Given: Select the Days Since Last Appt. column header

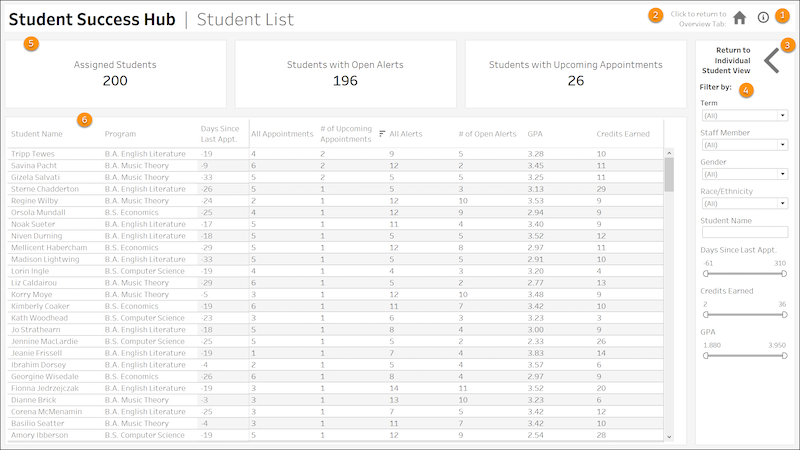Looking at the screenshot, I should coord(220,133).
